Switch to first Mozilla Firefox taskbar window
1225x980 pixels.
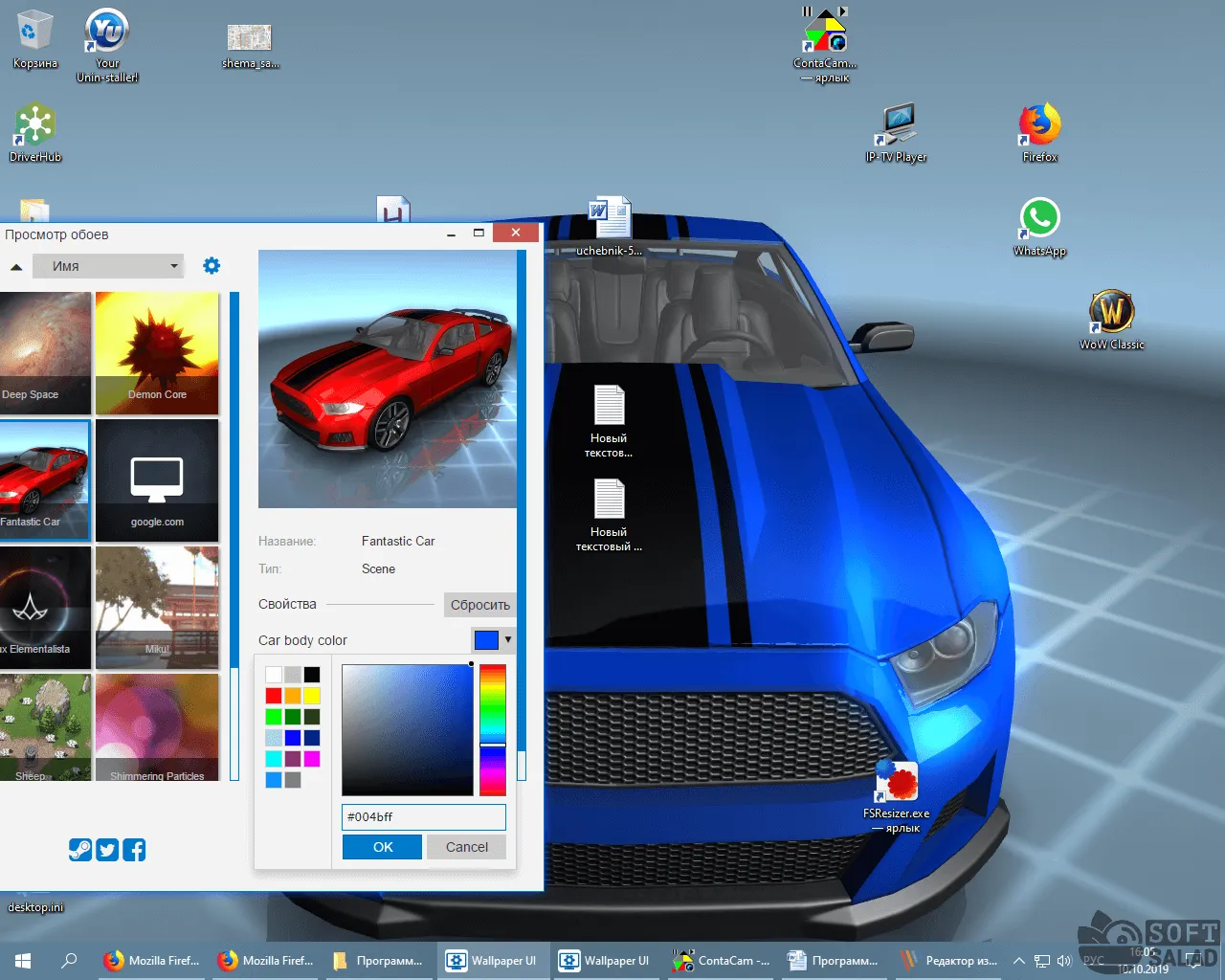(x=152, y=960)
